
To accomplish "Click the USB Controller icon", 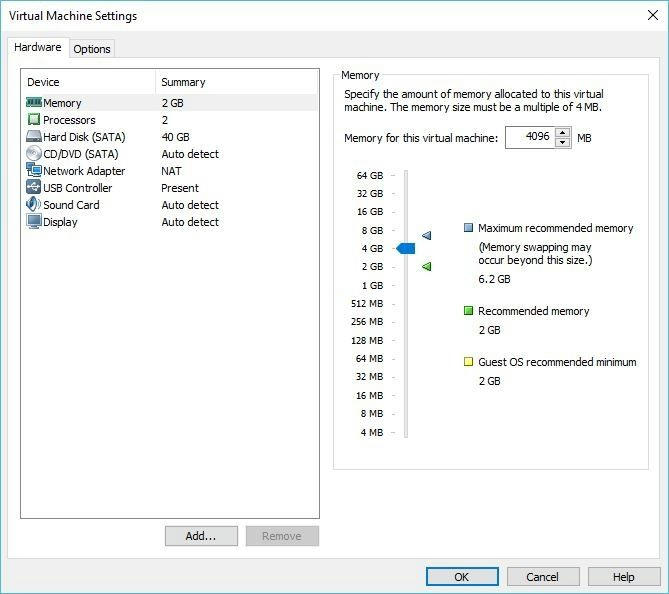I will pos(33,188).
